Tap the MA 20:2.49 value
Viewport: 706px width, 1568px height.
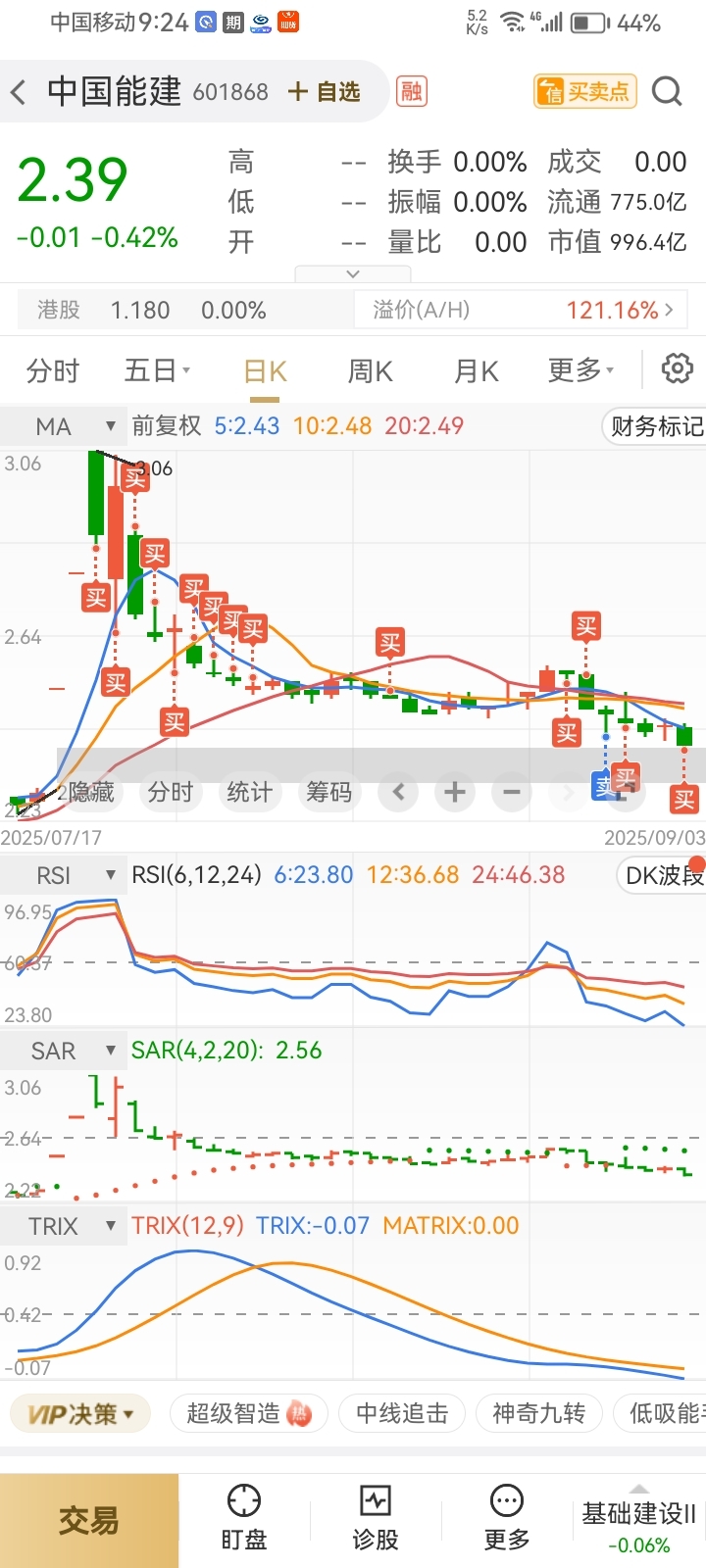tap(424, 425)
